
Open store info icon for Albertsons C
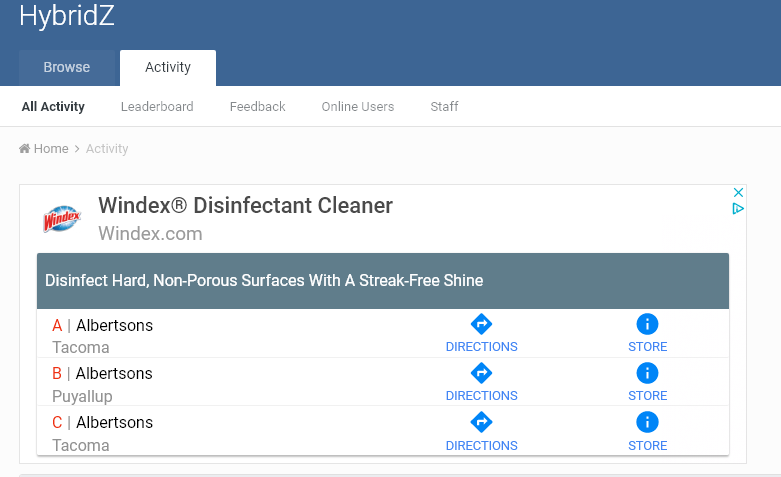647,422
